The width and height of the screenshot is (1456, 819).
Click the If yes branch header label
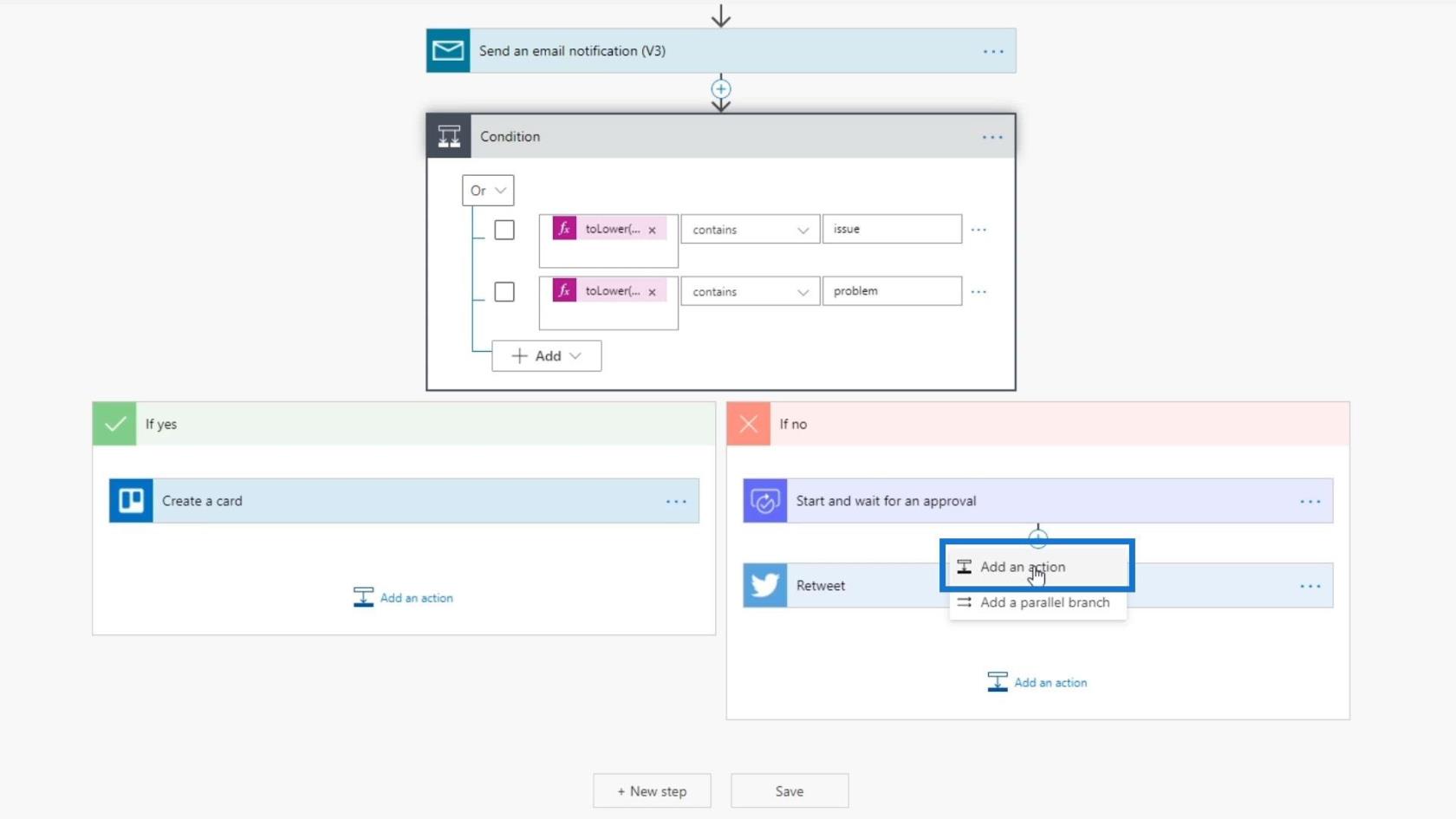tap(161, 424)
